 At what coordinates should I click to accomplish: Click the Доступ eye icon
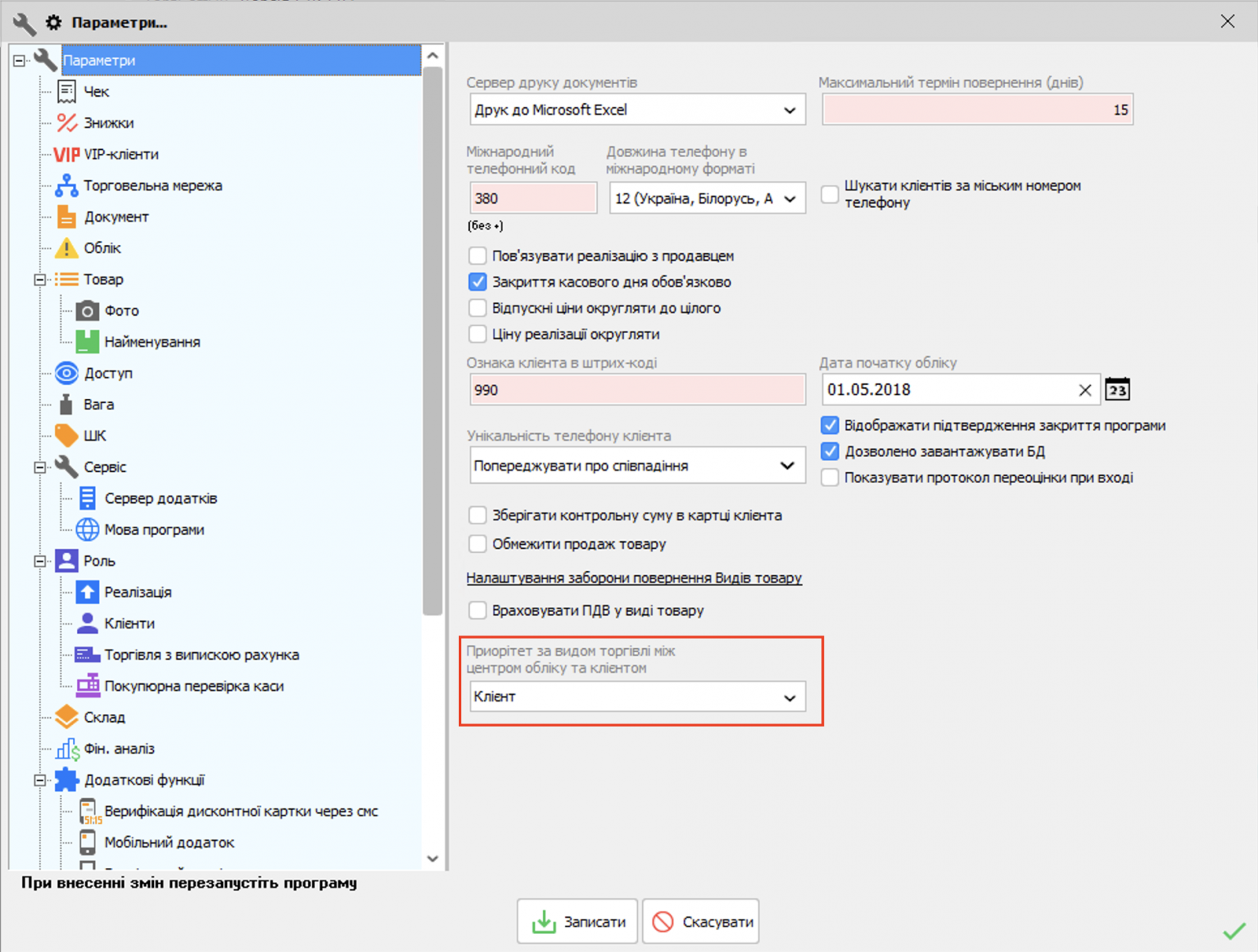[x=67, y=373]
